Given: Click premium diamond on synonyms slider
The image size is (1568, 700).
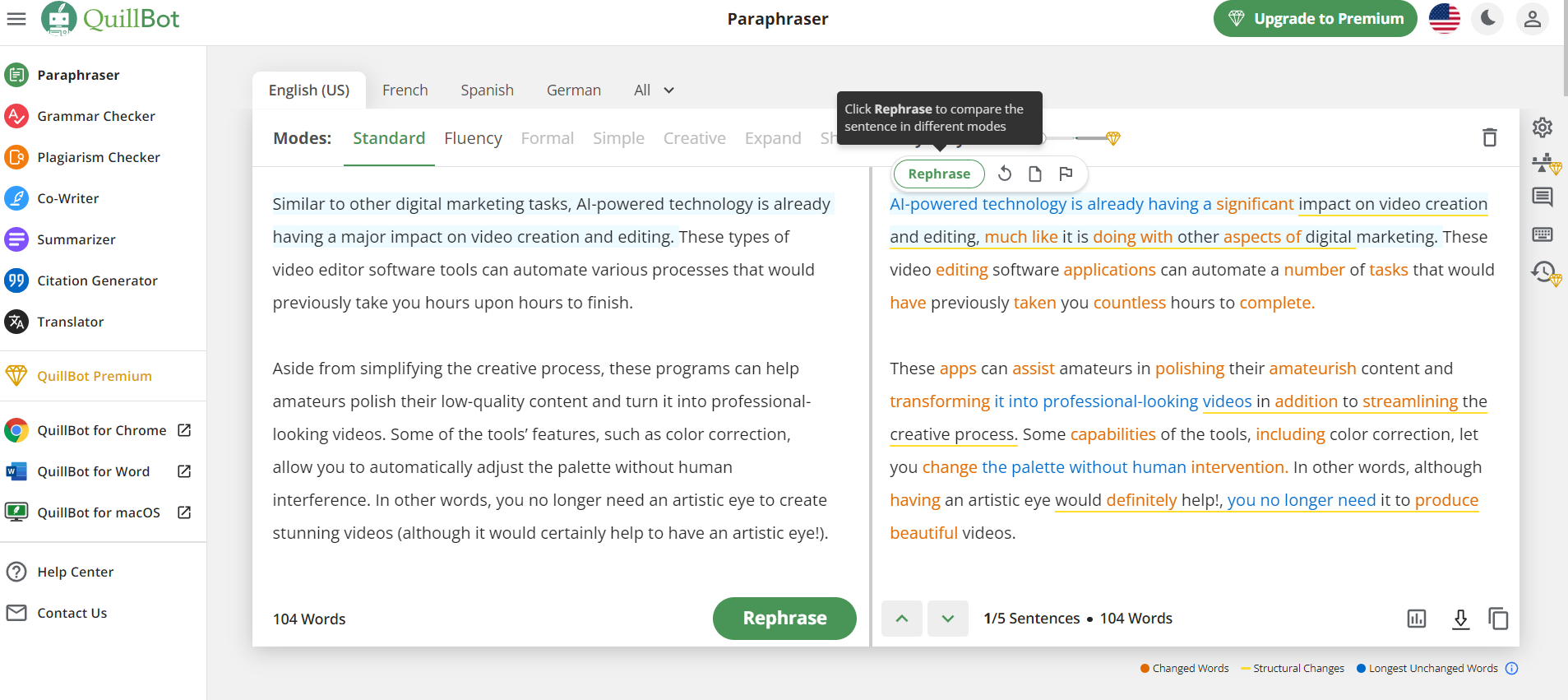Looking at the screenshot, I should 1113,138.
